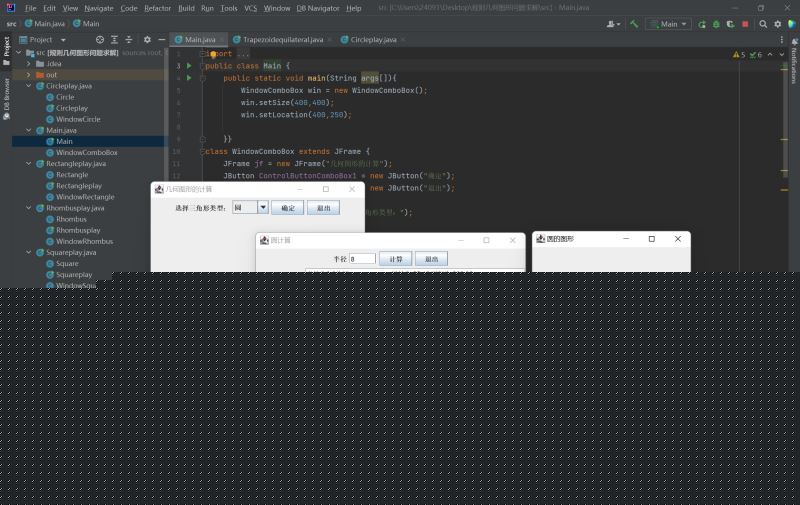Open Search Everywhere magnifier icon

point(763,23)
